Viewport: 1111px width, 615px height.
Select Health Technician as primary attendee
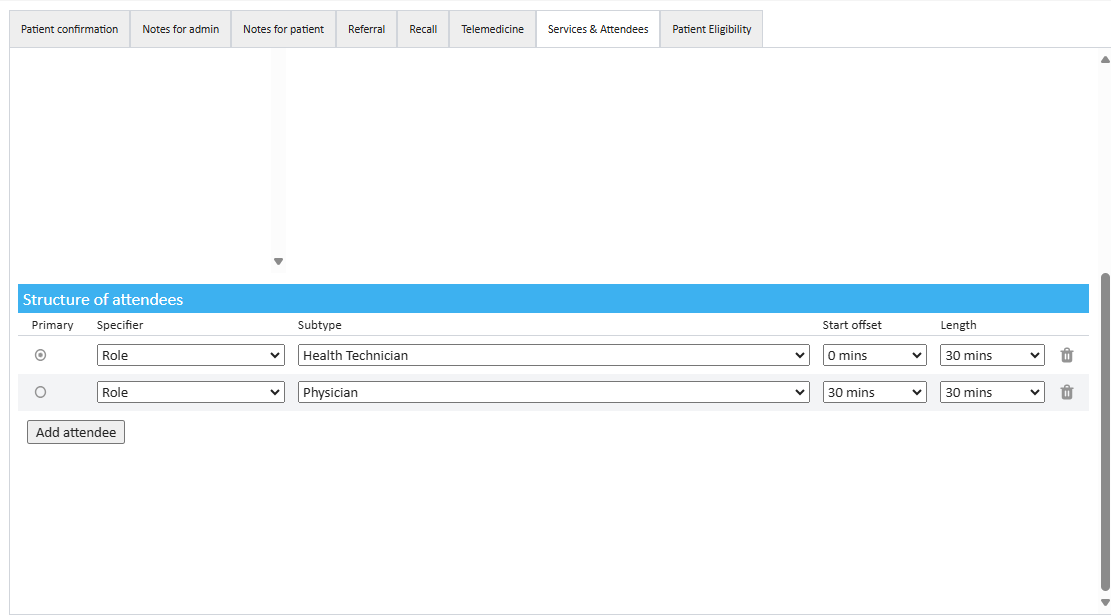pyautogui.click(x=41, y=355)
